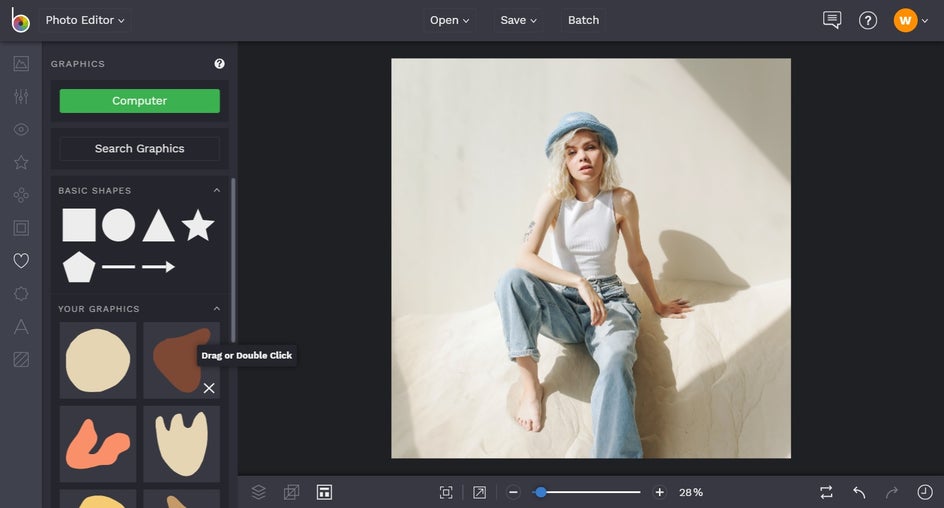Zoom out with the minus button
The image size is (944, 508).
click(513, 492)
